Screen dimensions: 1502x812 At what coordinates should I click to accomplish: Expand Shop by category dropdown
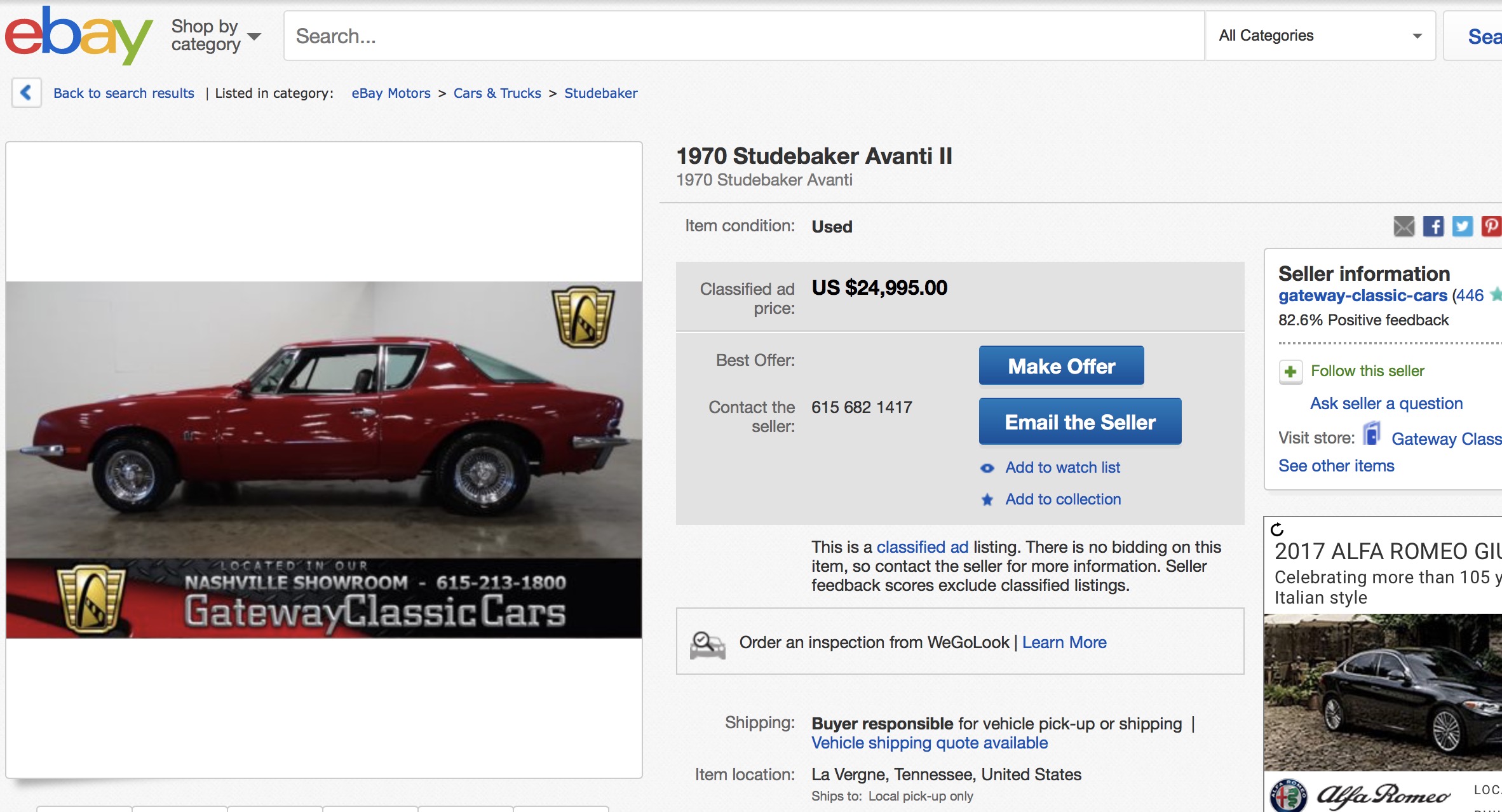pyautogui.click(x=215, y=36)
